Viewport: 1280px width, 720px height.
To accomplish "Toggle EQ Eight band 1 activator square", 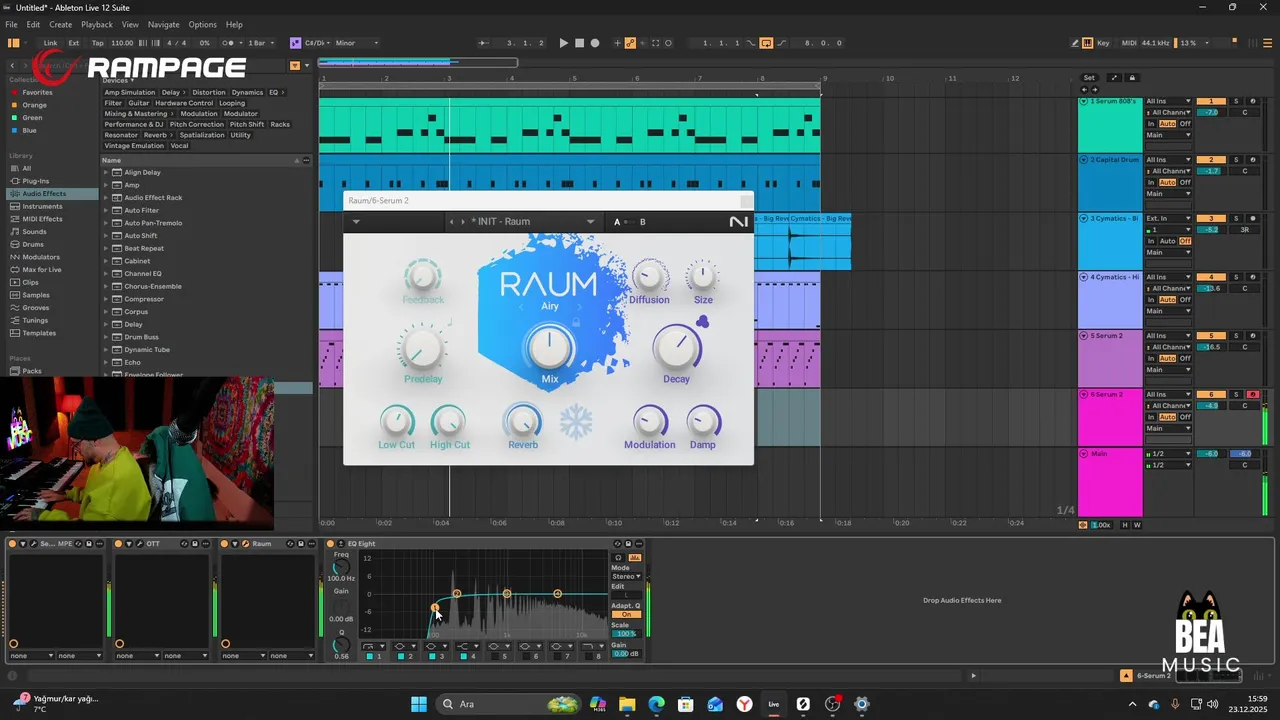I will point(369,656).
